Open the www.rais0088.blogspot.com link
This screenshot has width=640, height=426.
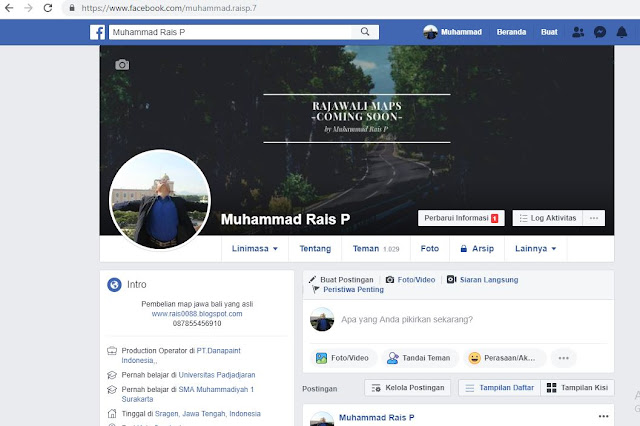point(197,314)
